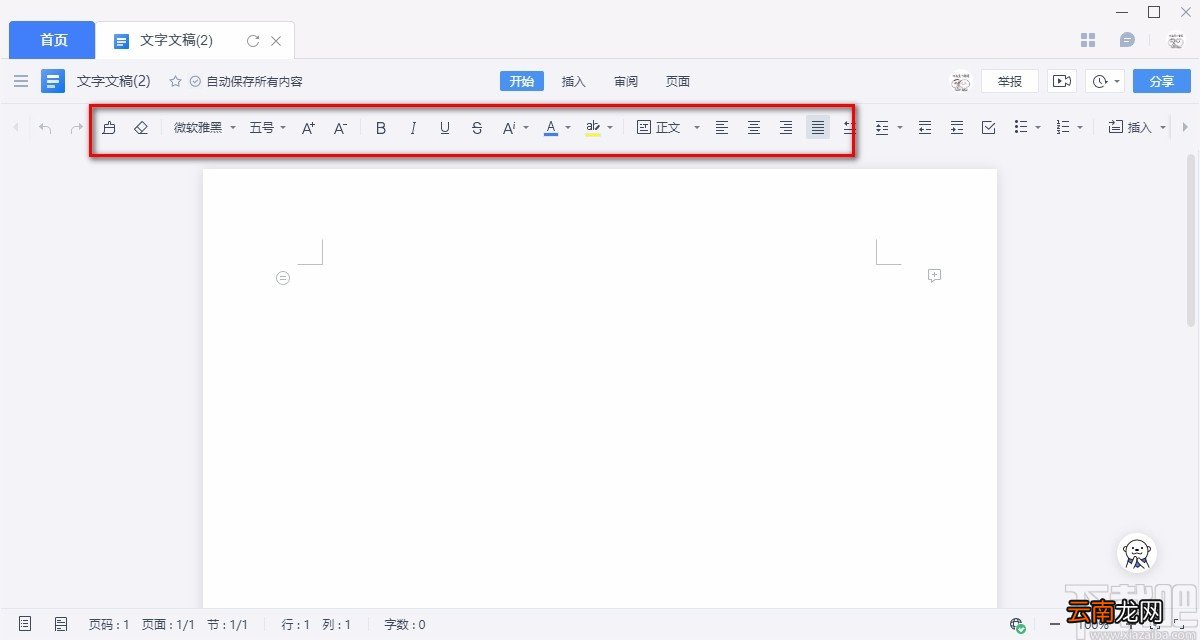This screenshot has height=640, width=1200.
Task: Open the 开始 ribbon tab
Action: [522, 81]
